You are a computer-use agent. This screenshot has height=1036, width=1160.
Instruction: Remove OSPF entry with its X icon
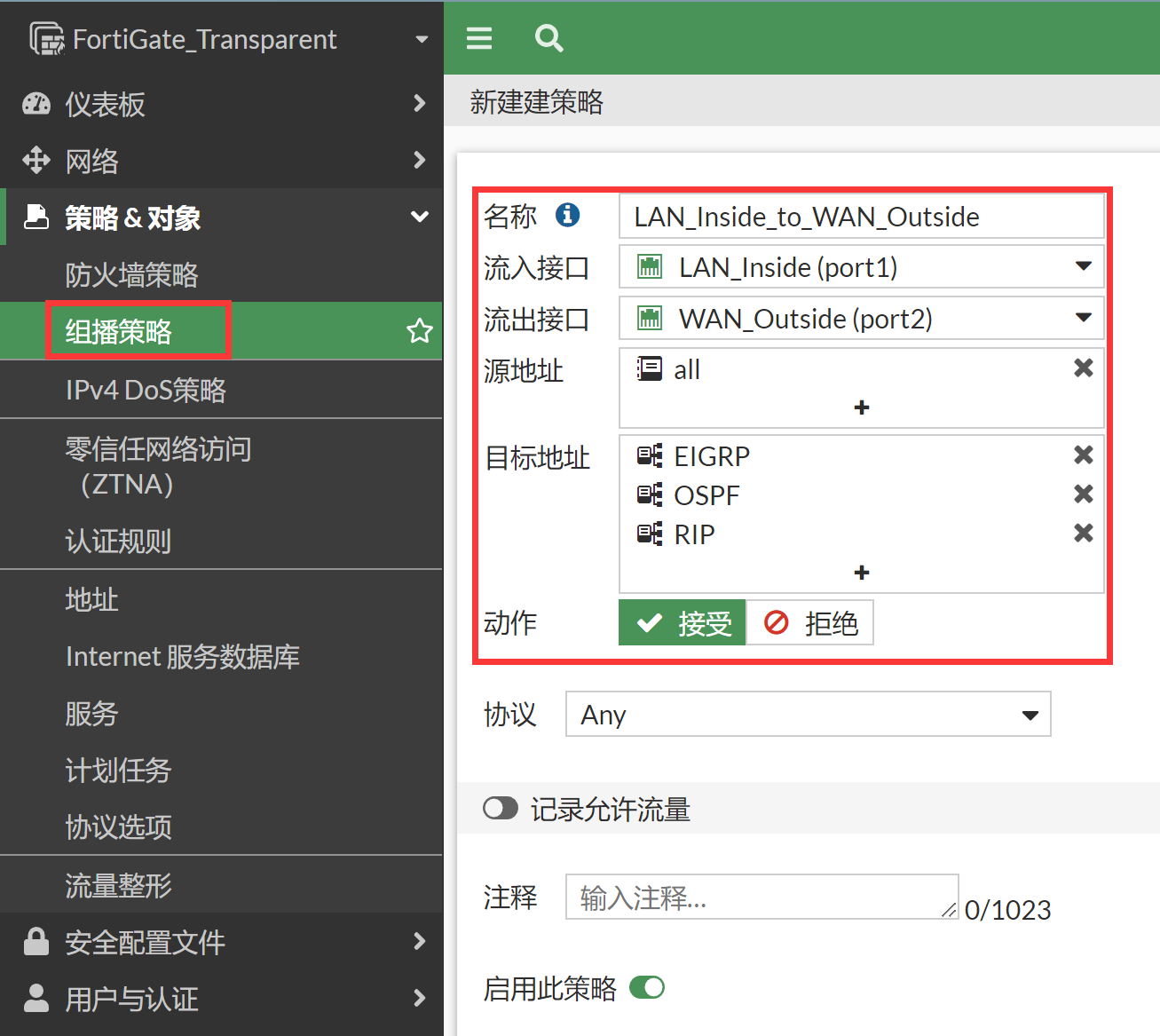pyautogui.click(x=1083, y=494)
